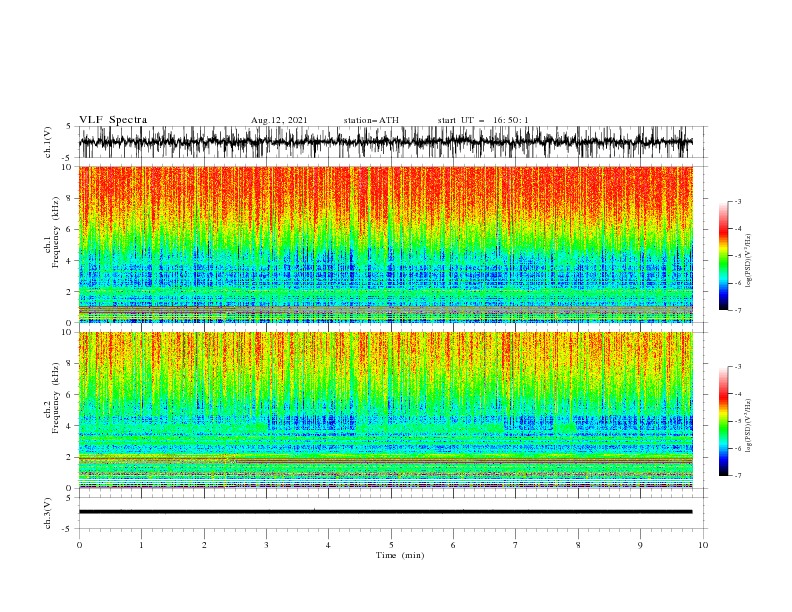Click the "VLF Spectra" title text
This screenshot has height=612, width=792.
(113, 120)
